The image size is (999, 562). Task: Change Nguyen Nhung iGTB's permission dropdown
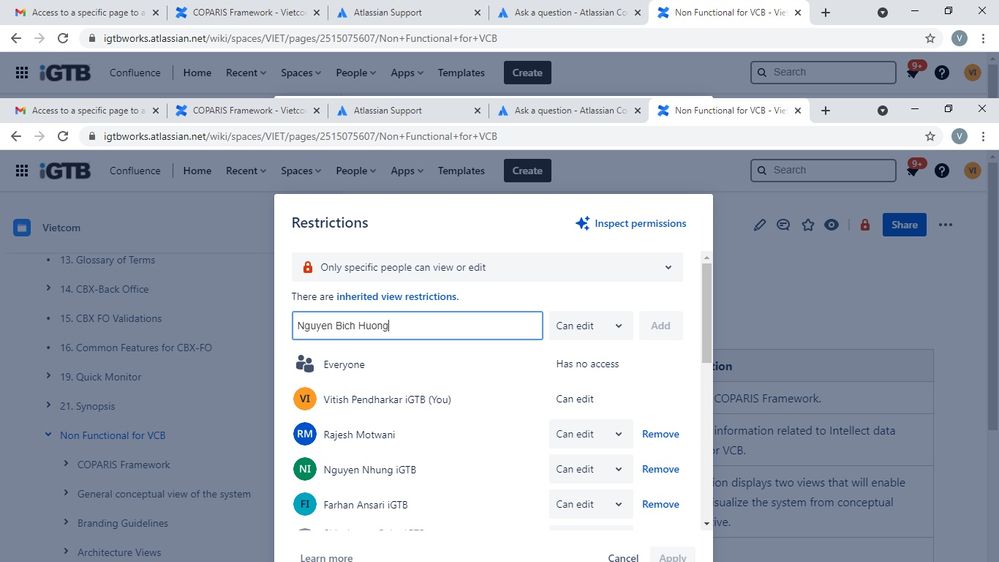click(x=591, y=469)
